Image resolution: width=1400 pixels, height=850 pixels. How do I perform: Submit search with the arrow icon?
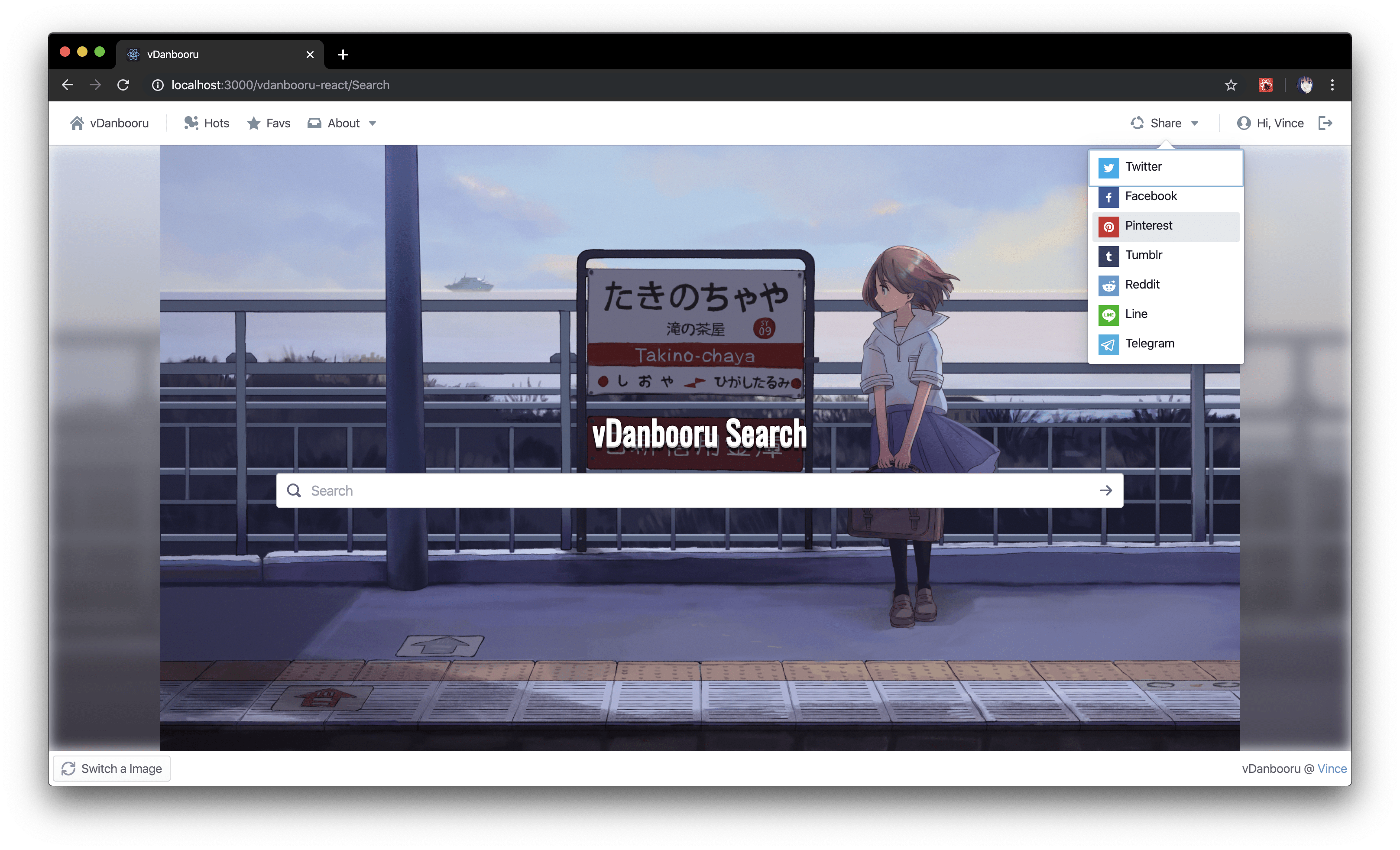pyautogui.click(x=1105, y=490)
